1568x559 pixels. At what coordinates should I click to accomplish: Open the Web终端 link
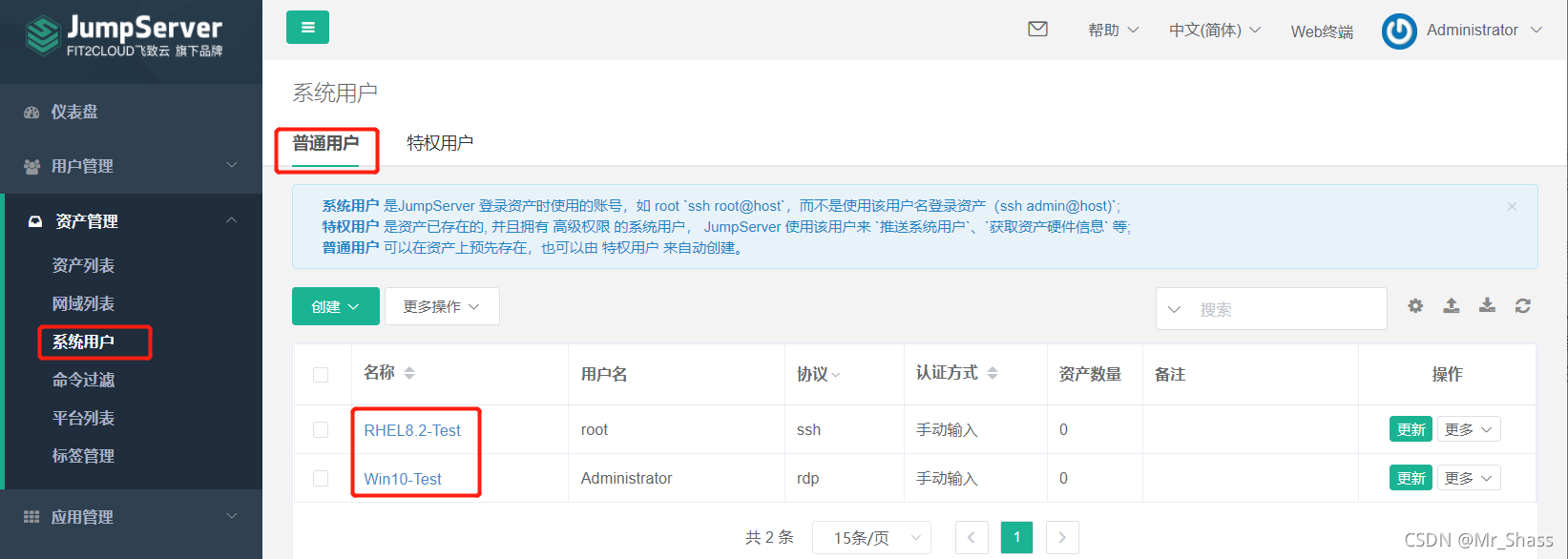pos(1322,31)
